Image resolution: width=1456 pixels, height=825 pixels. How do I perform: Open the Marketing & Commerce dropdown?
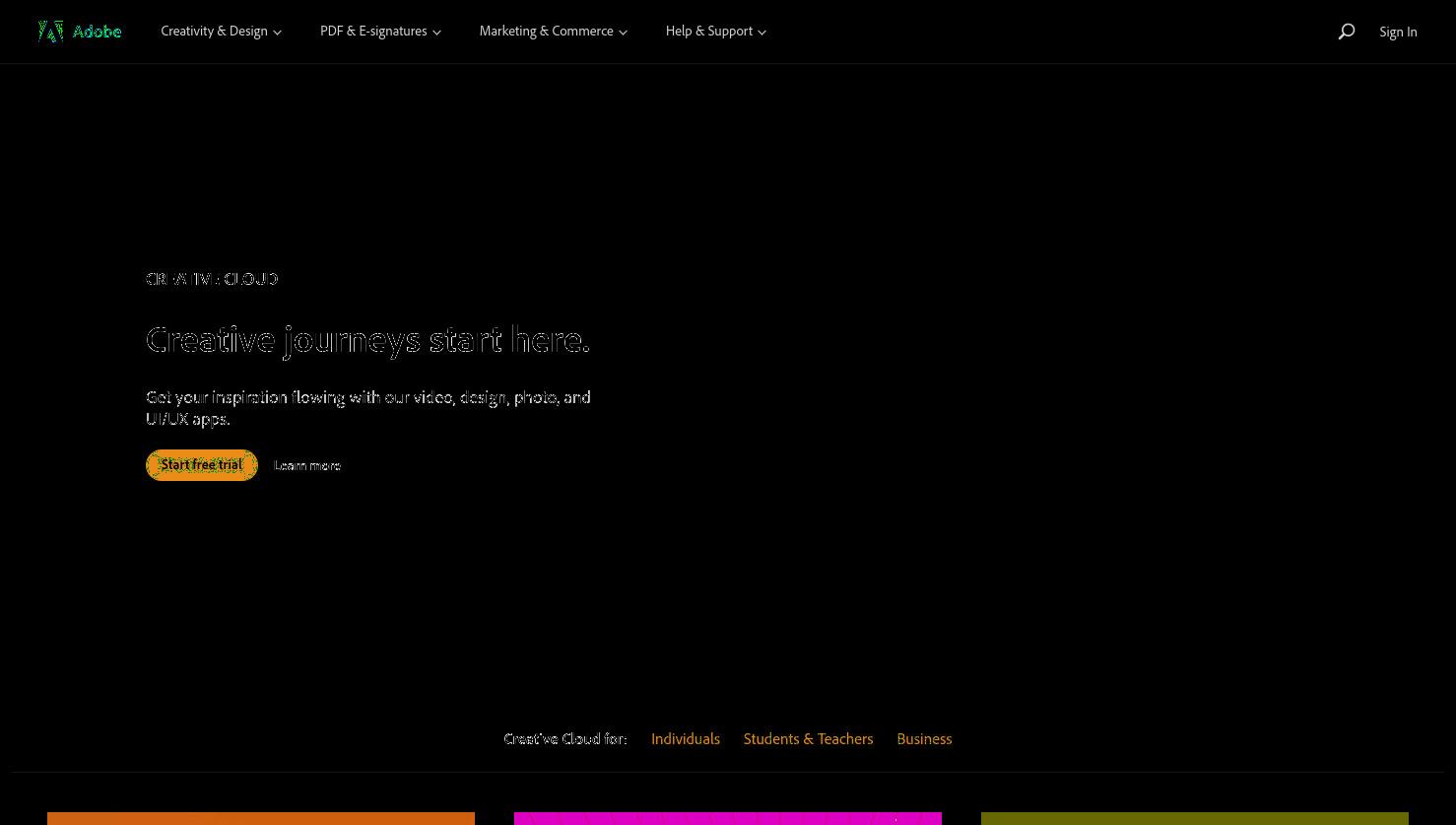click(x=553, y=32)
